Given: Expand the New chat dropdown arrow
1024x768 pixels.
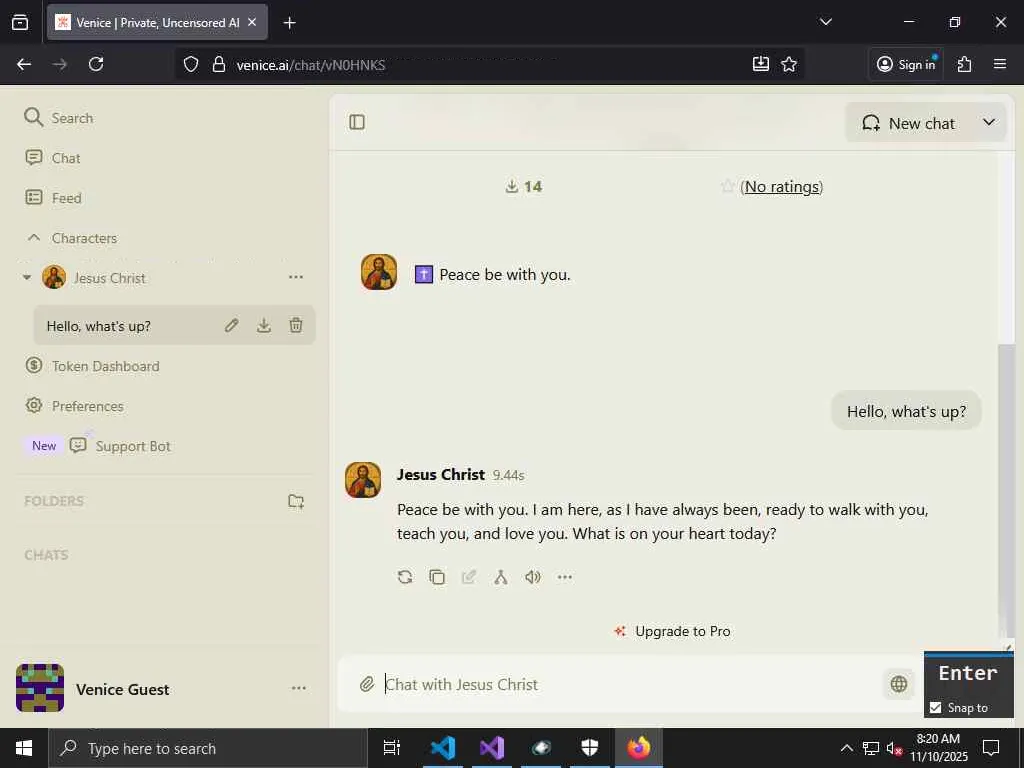Looking at the screenshot, I should pyautogui.click(x=989, y=123).
